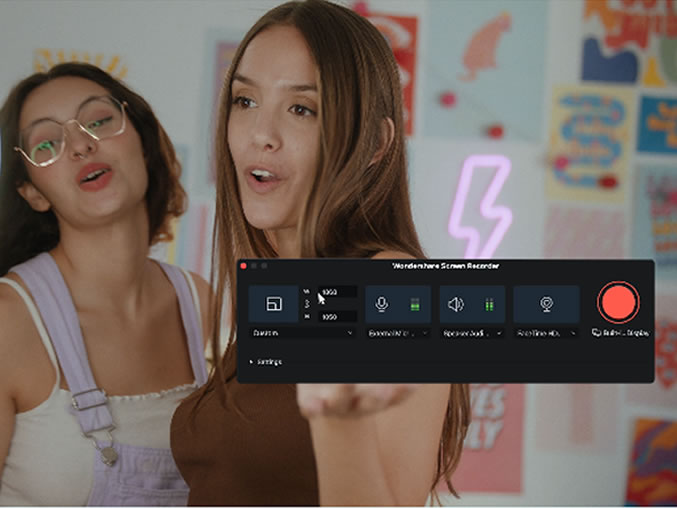677x508 pixels.
Task: Click the microphone level meter
Action: pyautogui.click(x=415, y=304)
